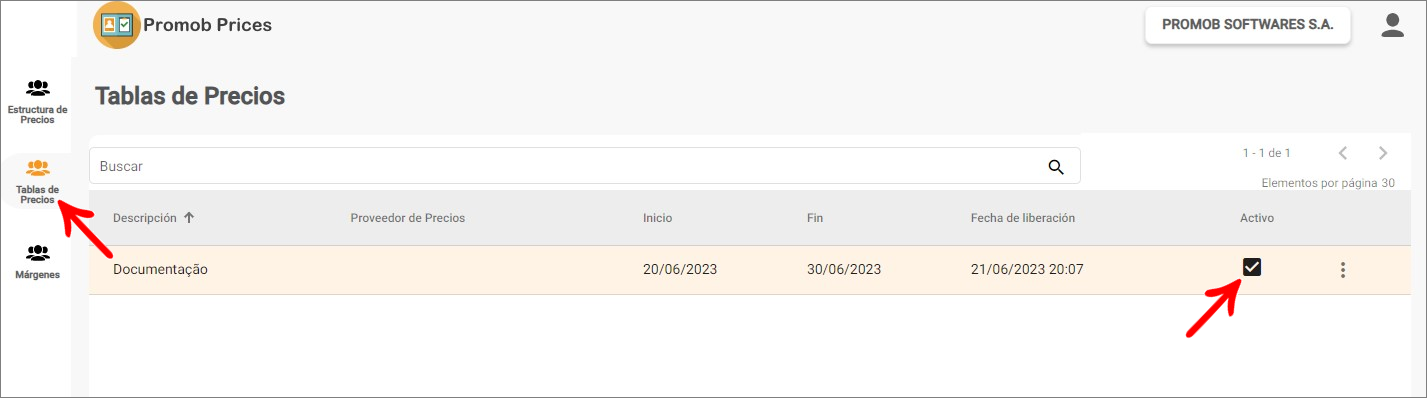
Task: Open Estructura de Precios sidebar icon
Action: pyautogui.click(x=38, y=88)
